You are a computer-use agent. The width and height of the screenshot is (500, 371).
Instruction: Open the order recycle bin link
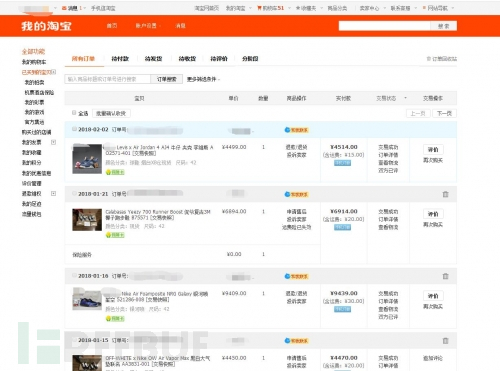[x=442, y=59]
